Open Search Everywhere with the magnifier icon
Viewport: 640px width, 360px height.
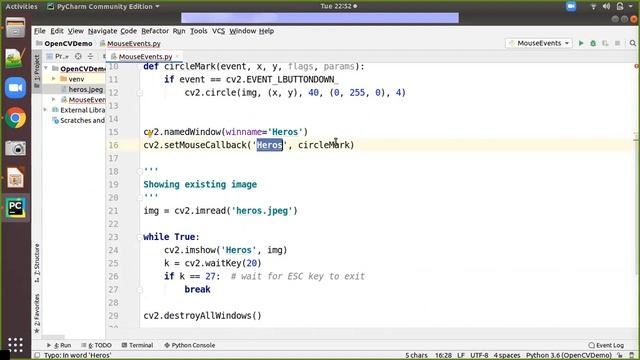[x=633, y=43]
